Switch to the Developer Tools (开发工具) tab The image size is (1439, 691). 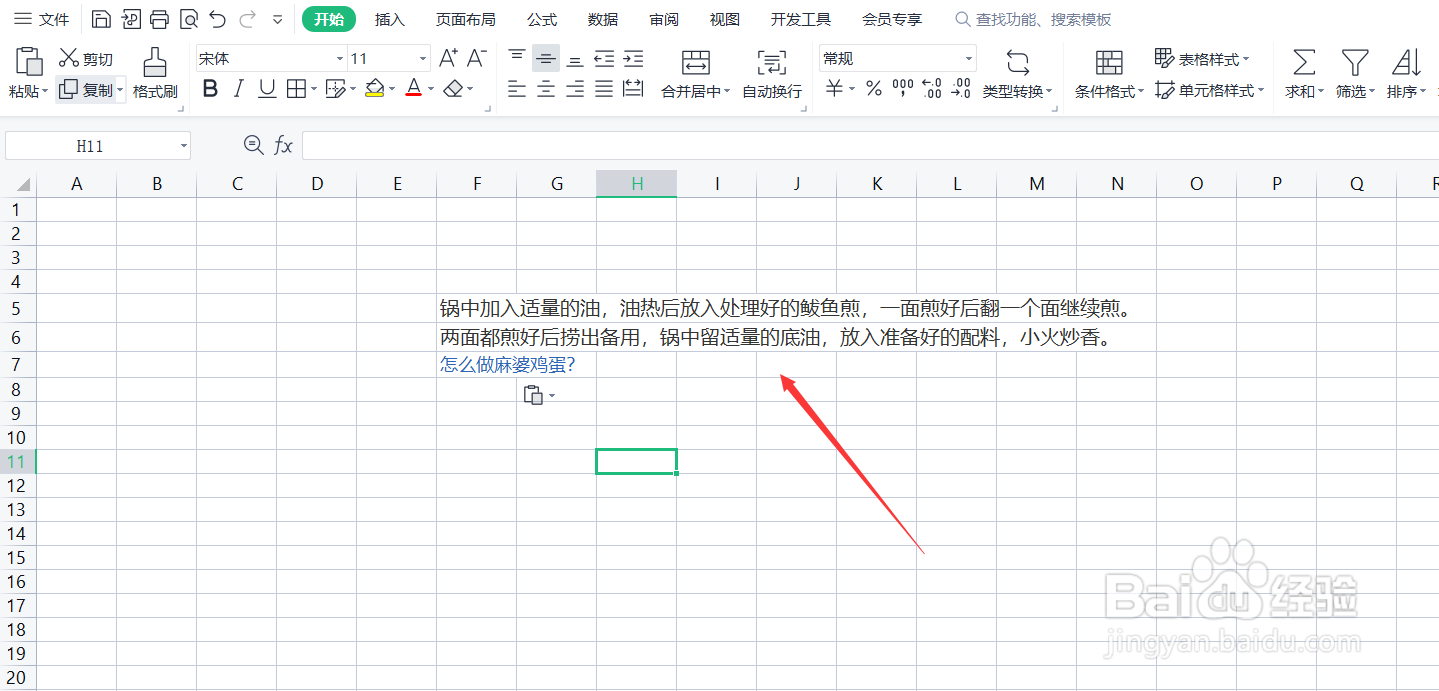(801, 19)
